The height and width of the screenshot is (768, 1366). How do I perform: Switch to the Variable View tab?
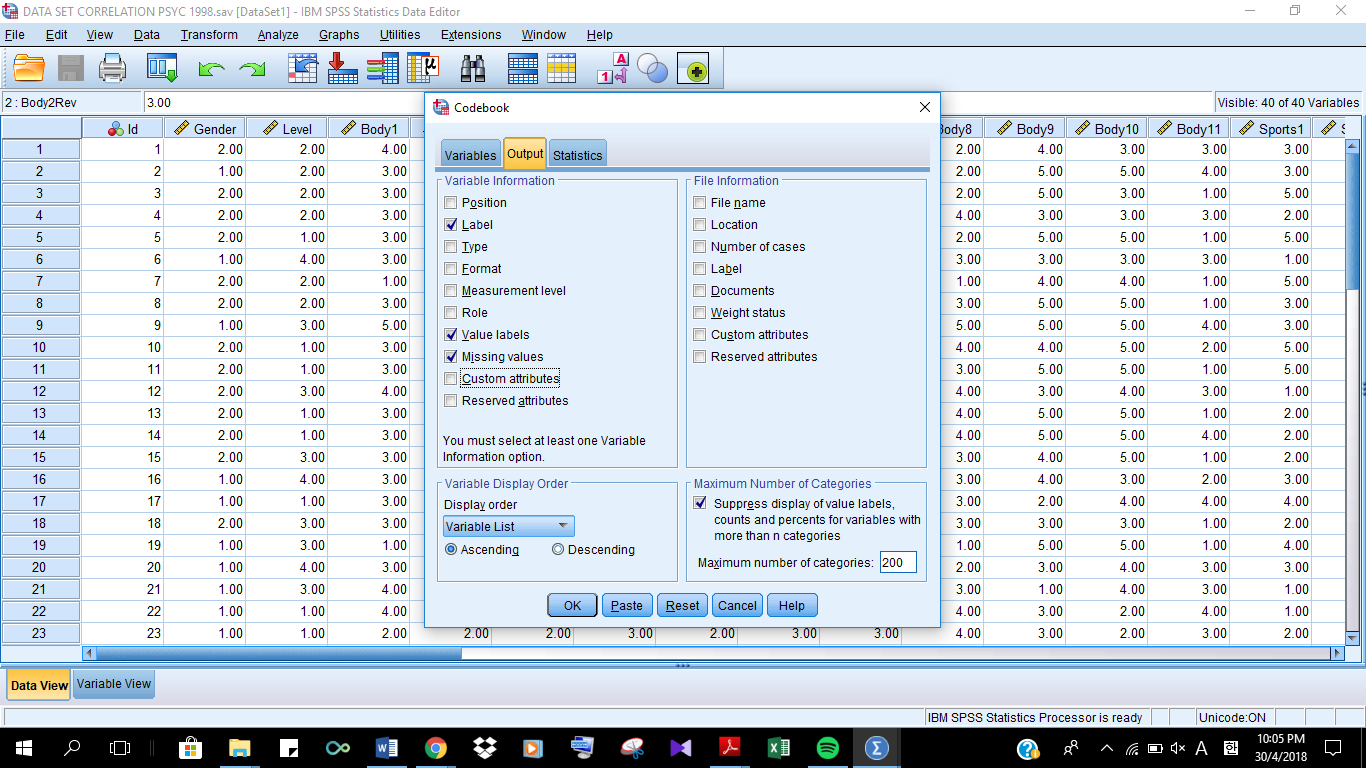pos(114,685)
